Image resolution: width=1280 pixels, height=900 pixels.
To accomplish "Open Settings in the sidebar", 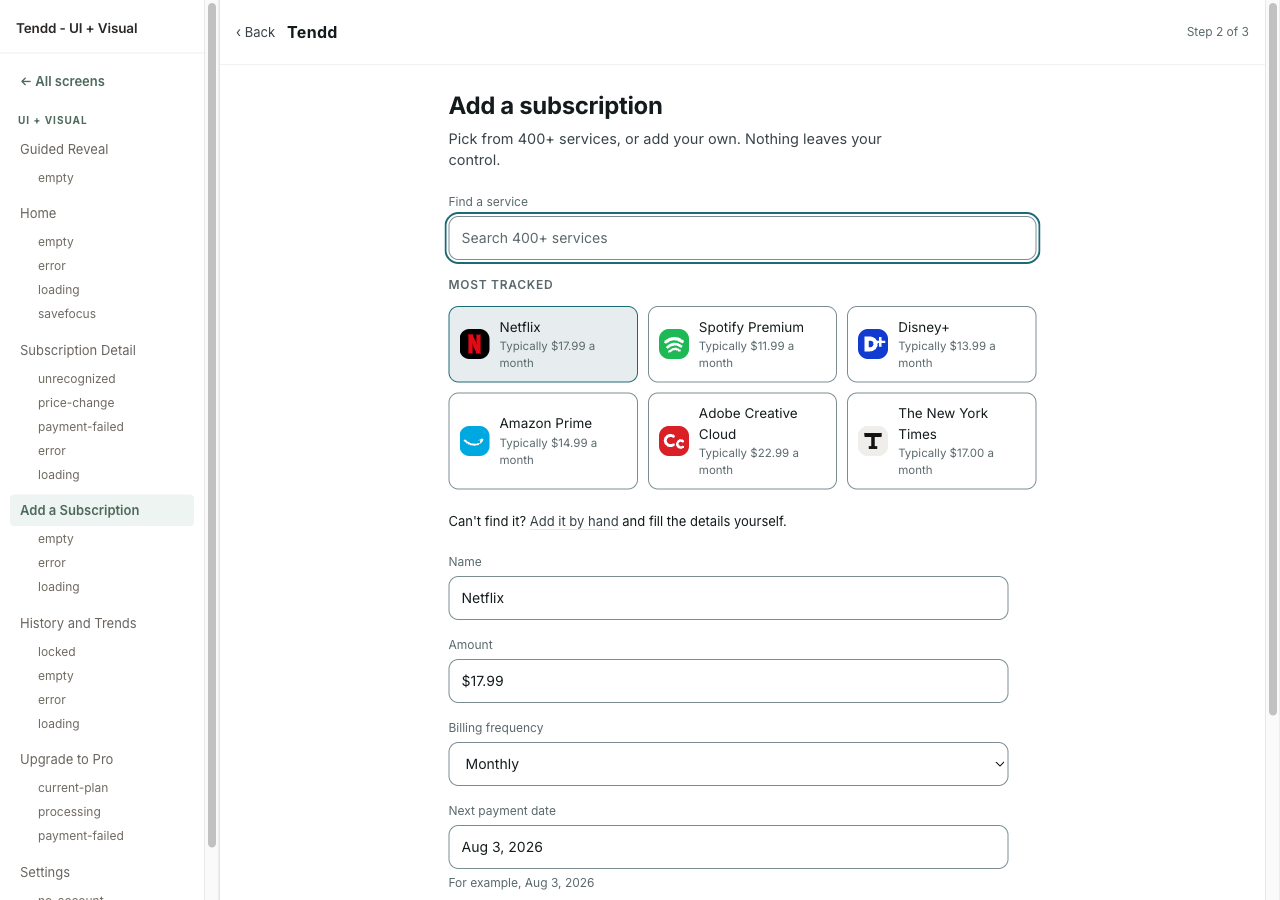I will pyautogui.click(x=45, y=872).
